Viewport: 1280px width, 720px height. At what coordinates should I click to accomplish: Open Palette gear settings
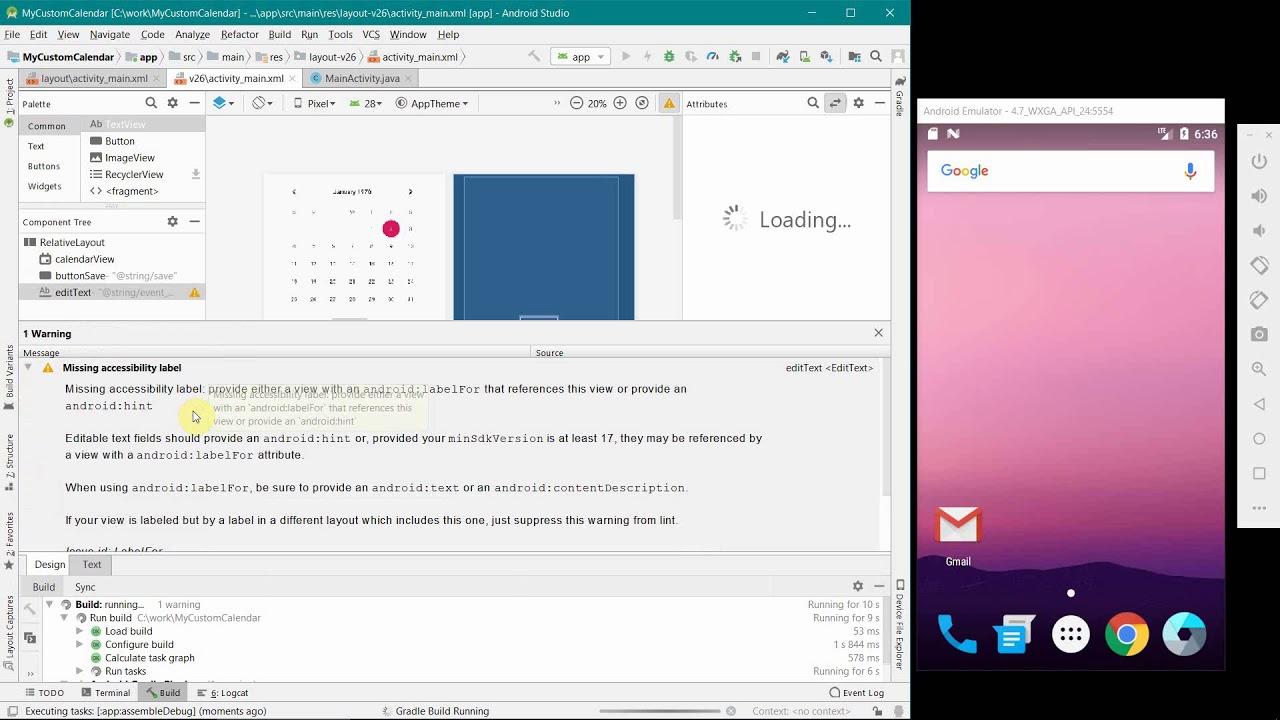pos(172,103)
